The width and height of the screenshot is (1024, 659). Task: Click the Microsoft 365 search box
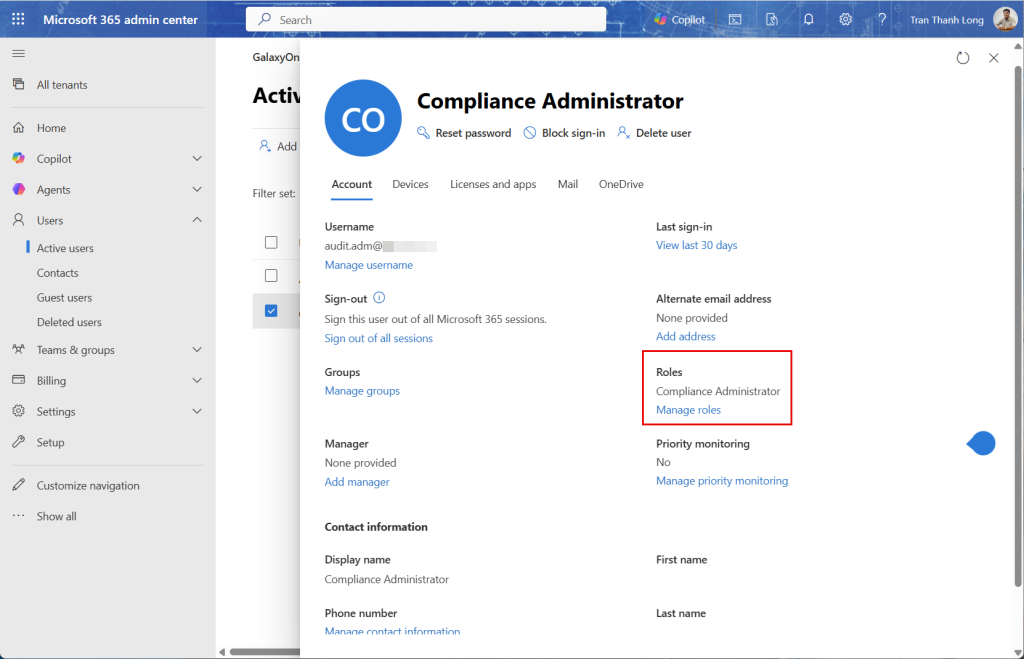(426, 20)
